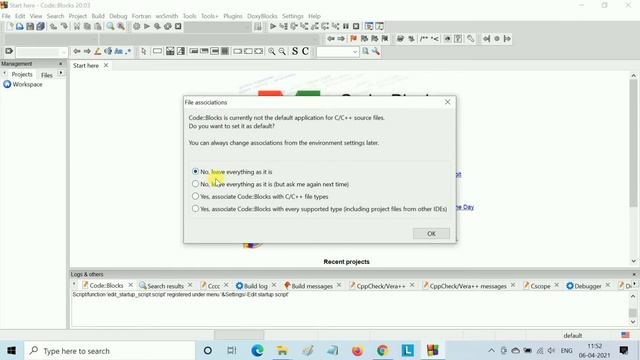The image size is (640, 360).
Task: Click the Jump forward arrow beside bookmarks
Action: pos(341,39)
